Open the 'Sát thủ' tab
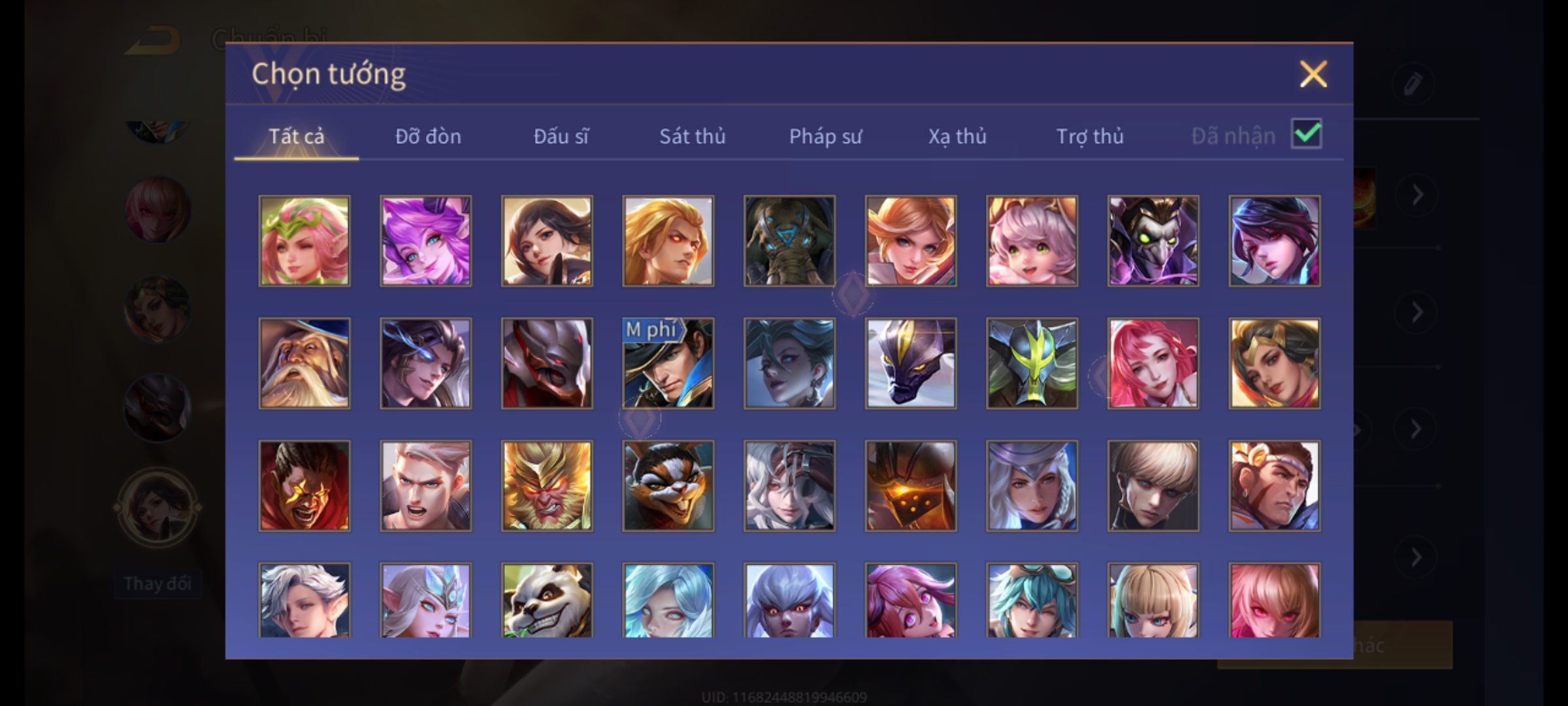 [x=692, y=136]
